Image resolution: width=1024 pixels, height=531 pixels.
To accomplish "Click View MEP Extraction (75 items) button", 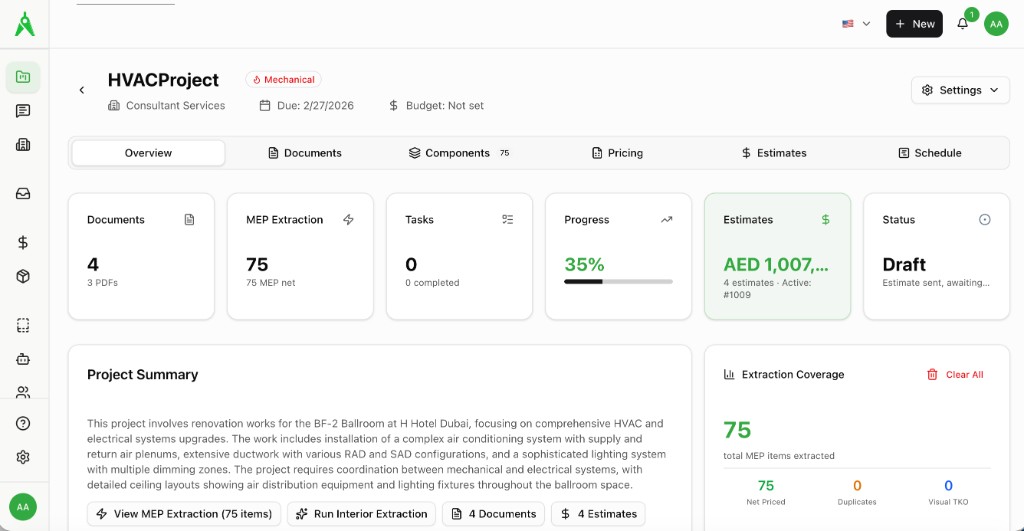I will (x=183, y=514).
